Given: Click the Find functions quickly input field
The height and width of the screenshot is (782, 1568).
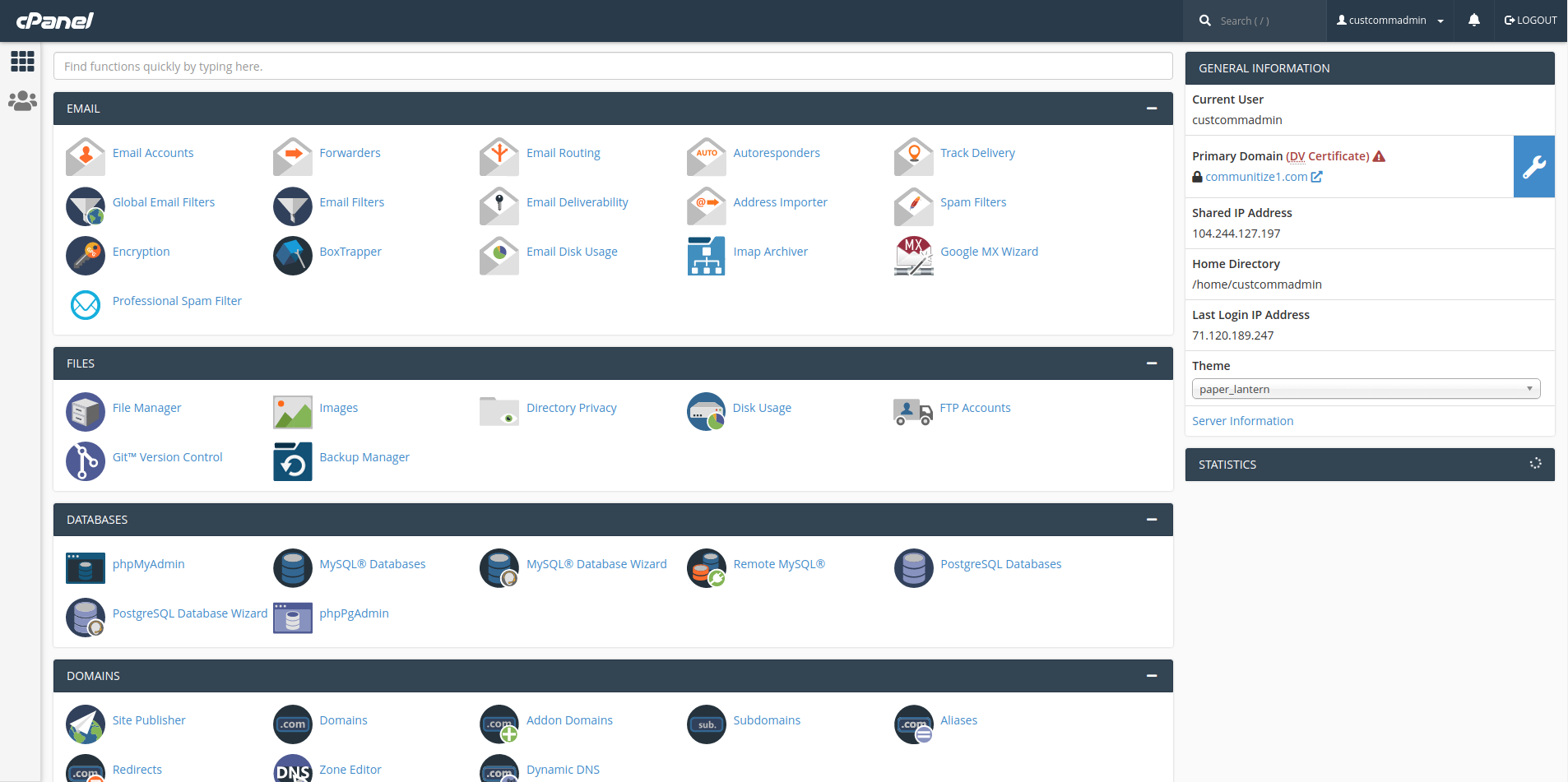Looking at the screenshot, I should (613, 67).
